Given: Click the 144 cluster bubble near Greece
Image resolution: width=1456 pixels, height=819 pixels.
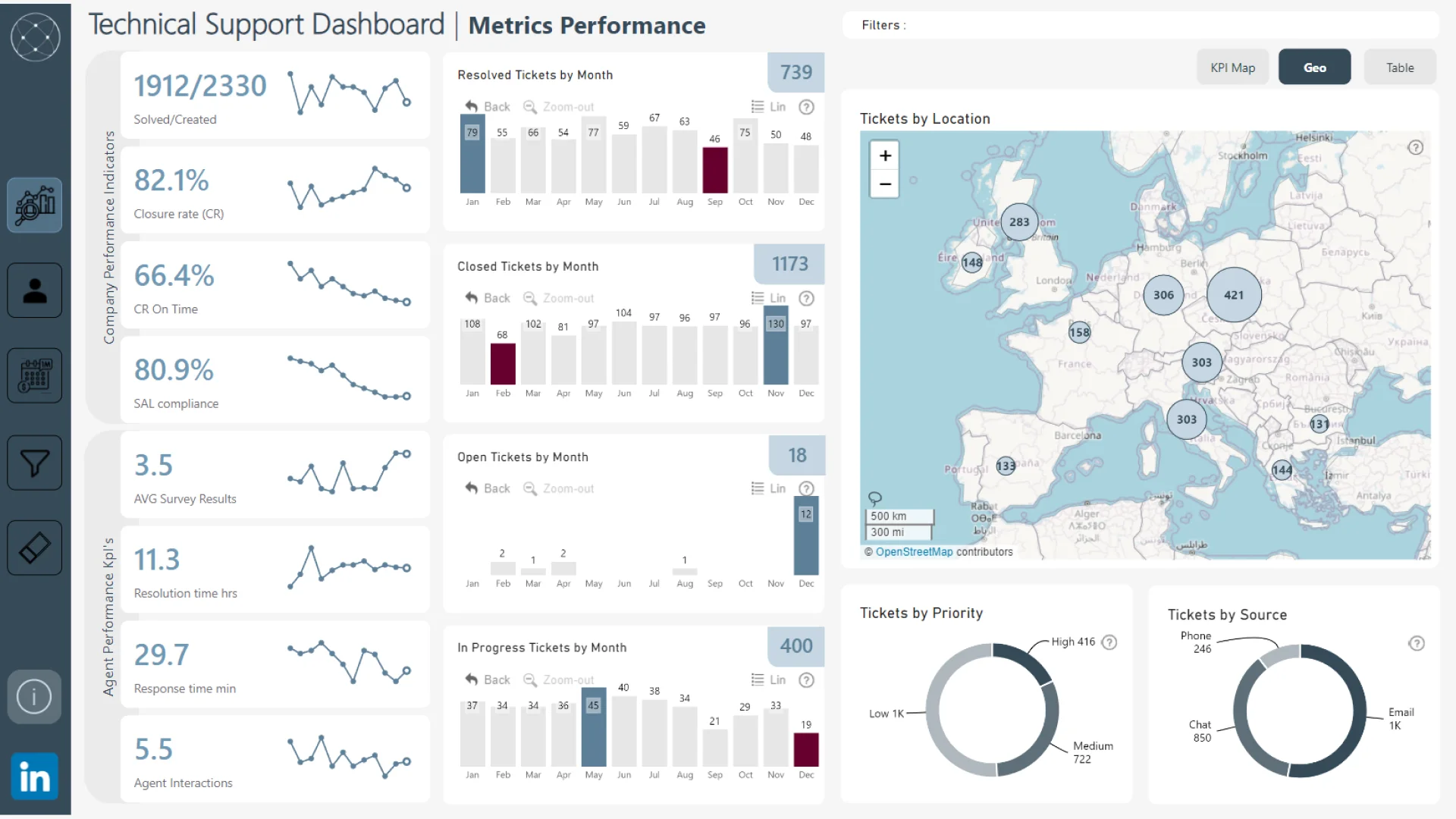Looking at the screenshot, I should 1282,470.
